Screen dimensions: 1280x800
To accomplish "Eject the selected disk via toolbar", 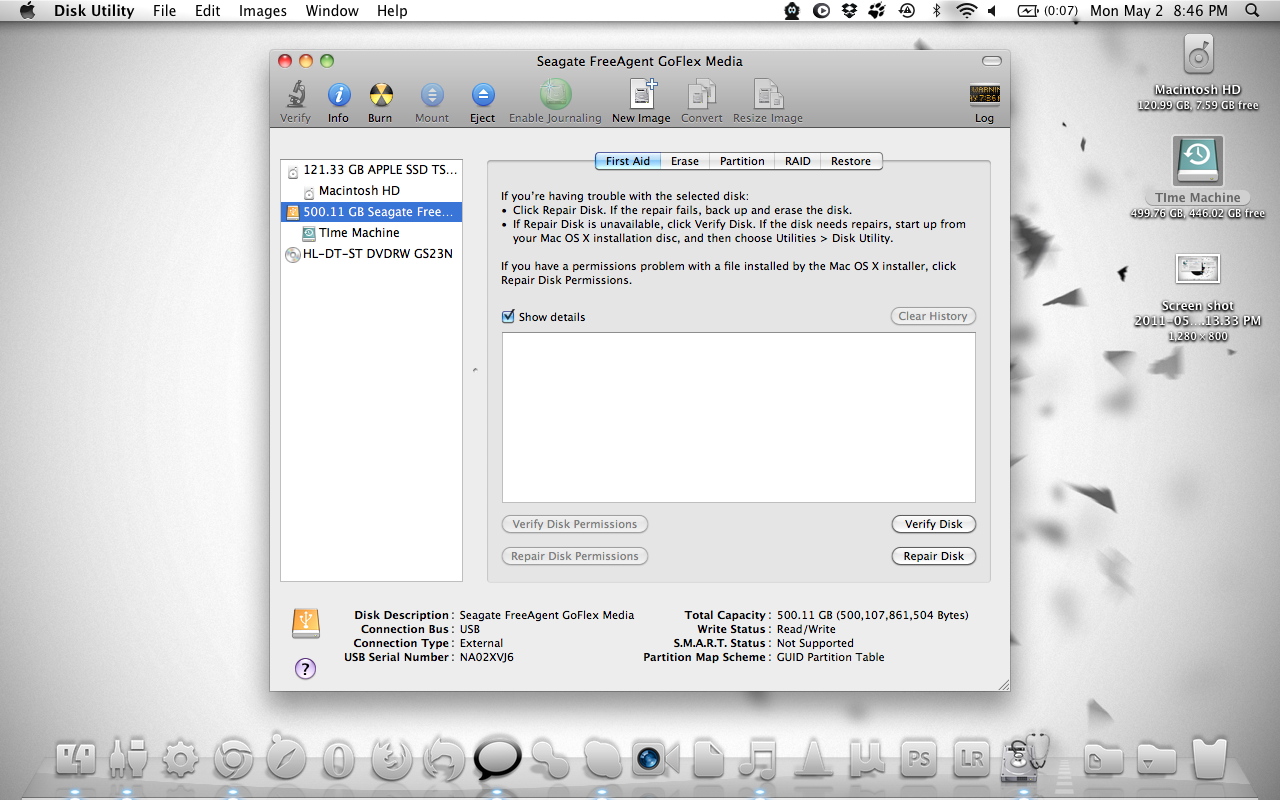I will (483, 95).
